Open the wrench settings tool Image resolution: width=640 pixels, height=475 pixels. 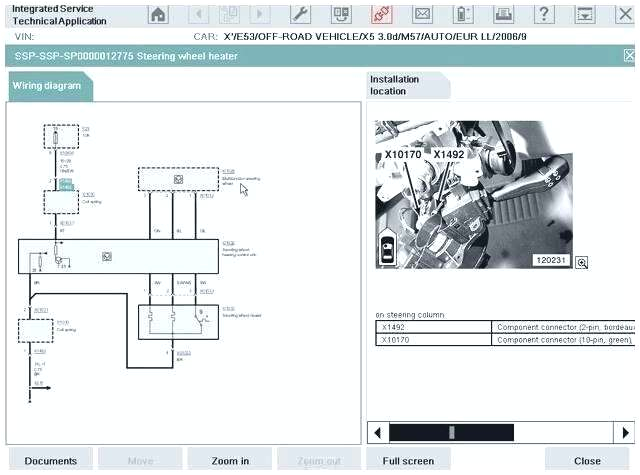(300, 14)
